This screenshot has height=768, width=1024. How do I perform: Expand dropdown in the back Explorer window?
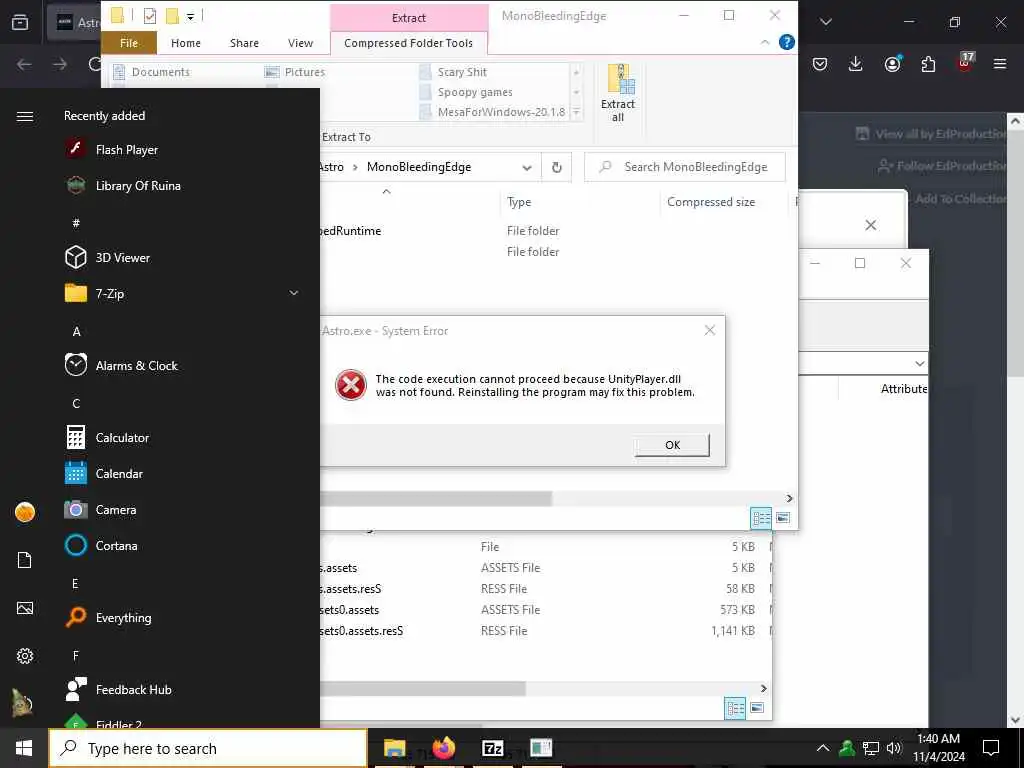[x=920, y=363]
